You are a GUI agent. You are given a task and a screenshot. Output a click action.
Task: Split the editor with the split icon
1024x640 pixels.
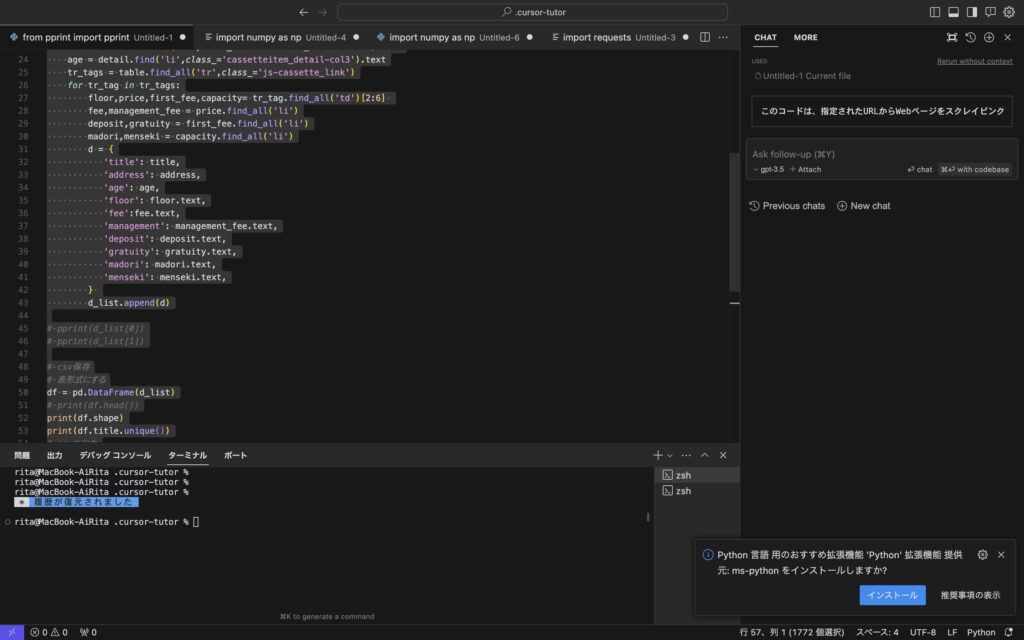coord(705,37)
